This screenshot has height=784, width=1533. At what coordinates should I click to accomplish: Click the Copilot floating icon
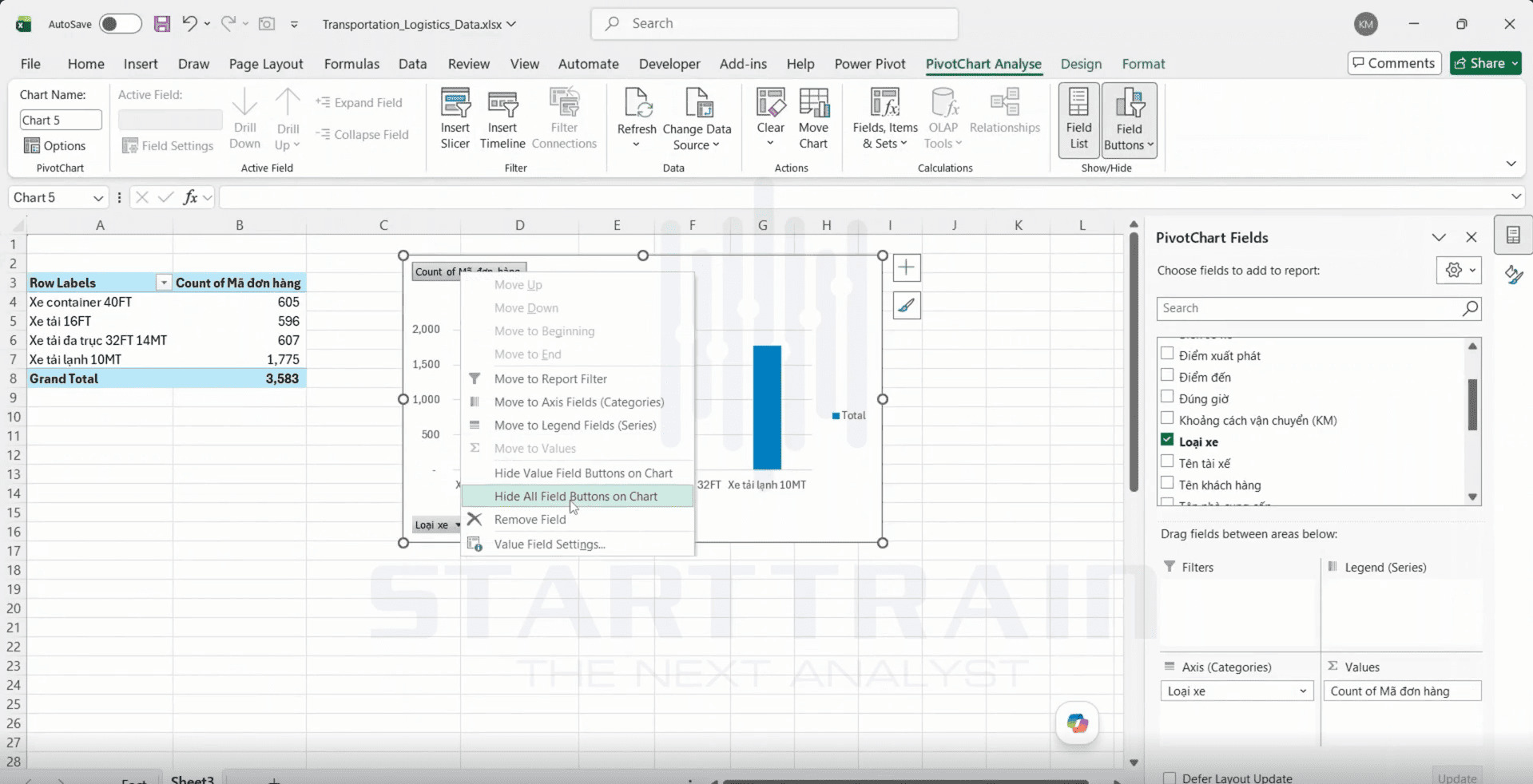point(1077,723)
